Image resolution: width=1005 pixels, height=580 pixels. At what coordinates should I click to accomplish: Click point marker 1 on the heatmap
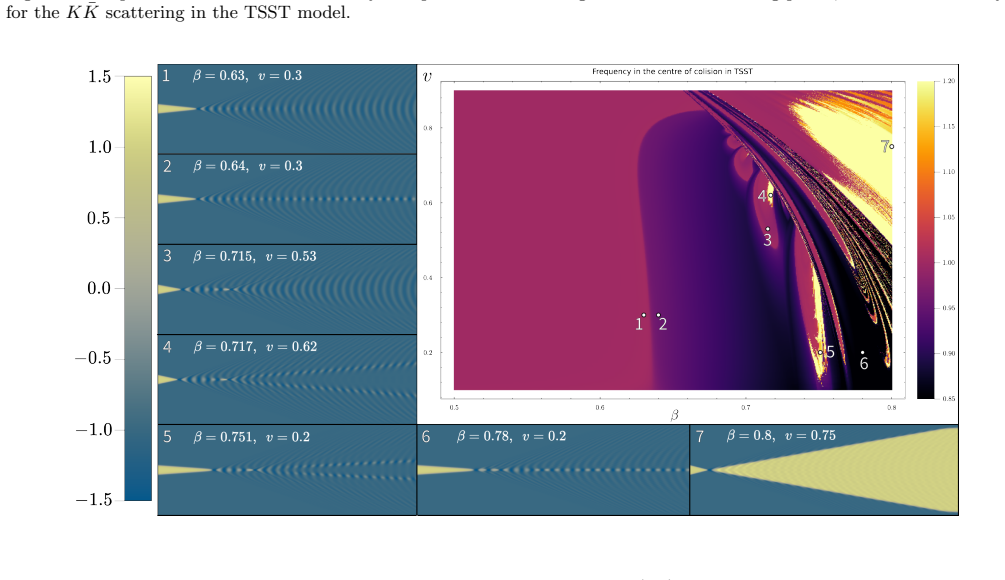tap(644, 315)
